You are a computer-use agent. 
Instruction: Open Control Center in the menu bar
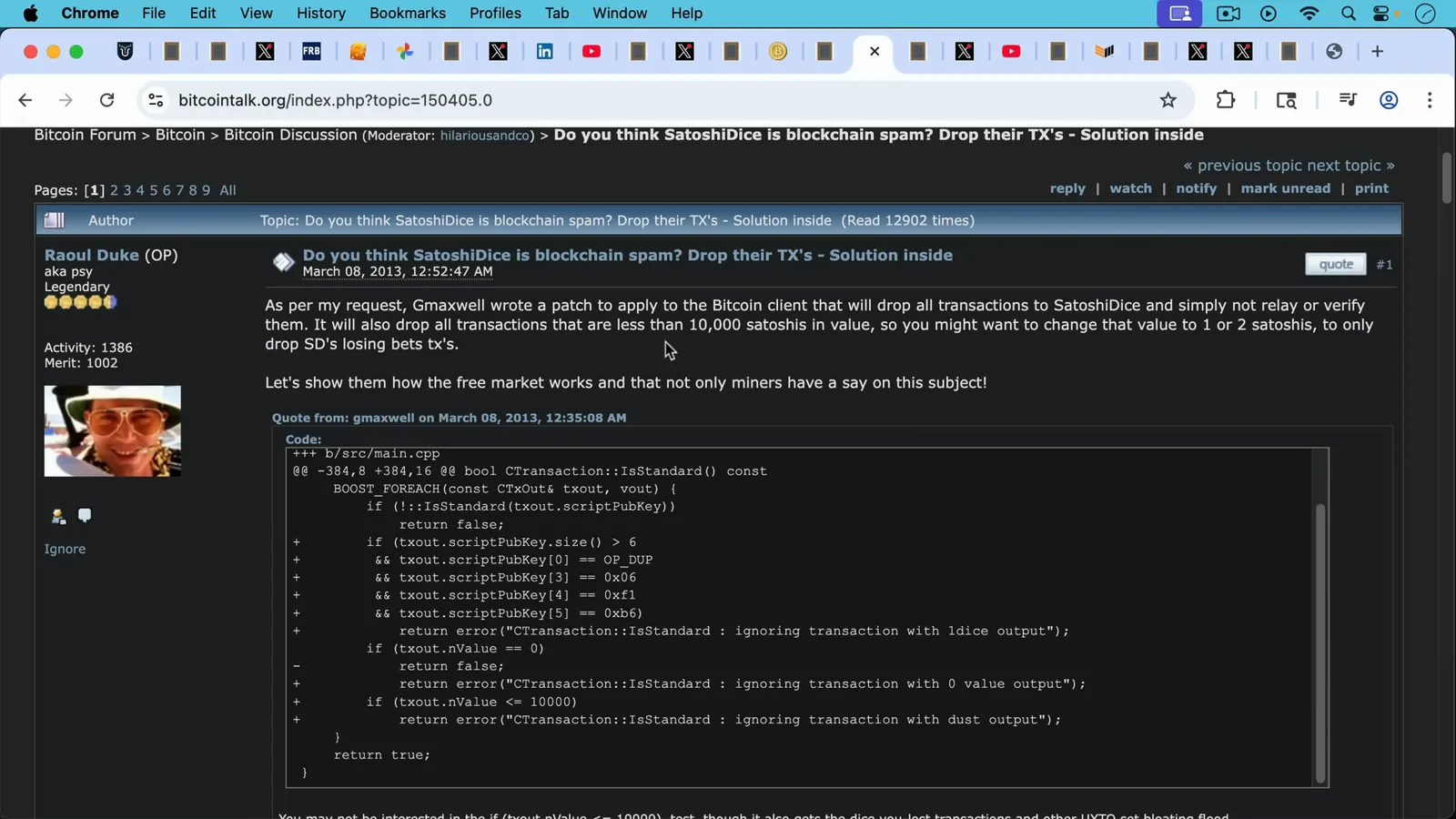pos(1382,13)
